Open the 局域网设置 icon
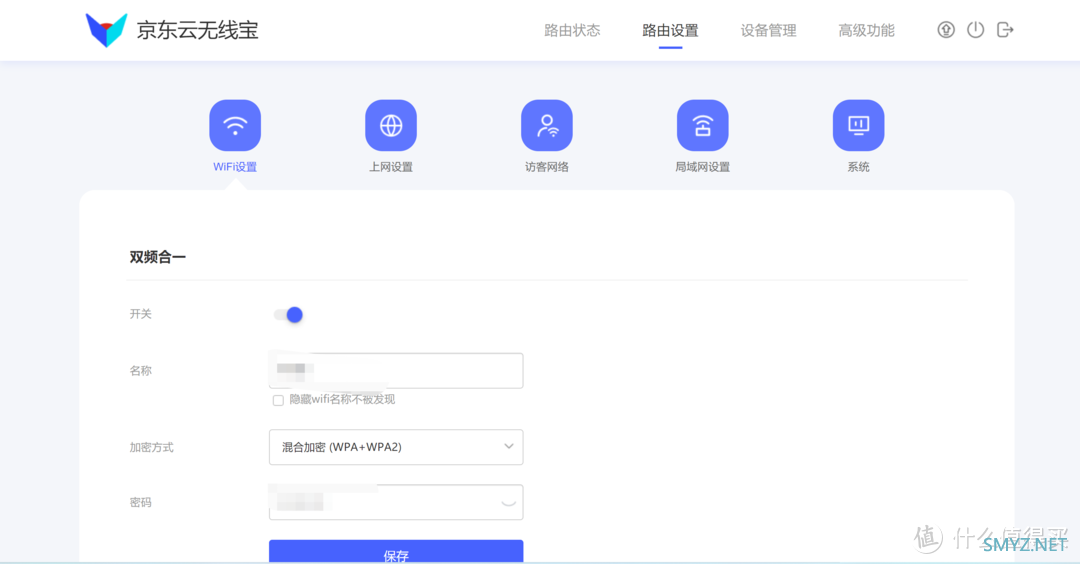 pos(703,125)
